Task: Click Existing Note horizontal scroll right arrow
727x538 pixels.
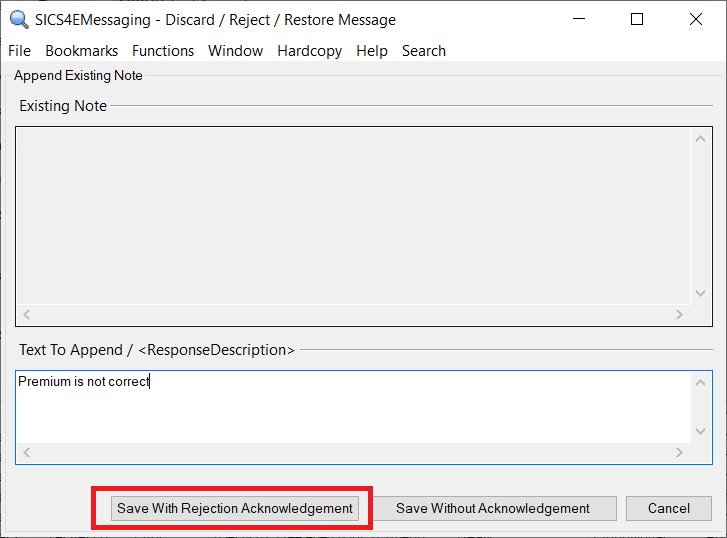Action: [679, 314]
